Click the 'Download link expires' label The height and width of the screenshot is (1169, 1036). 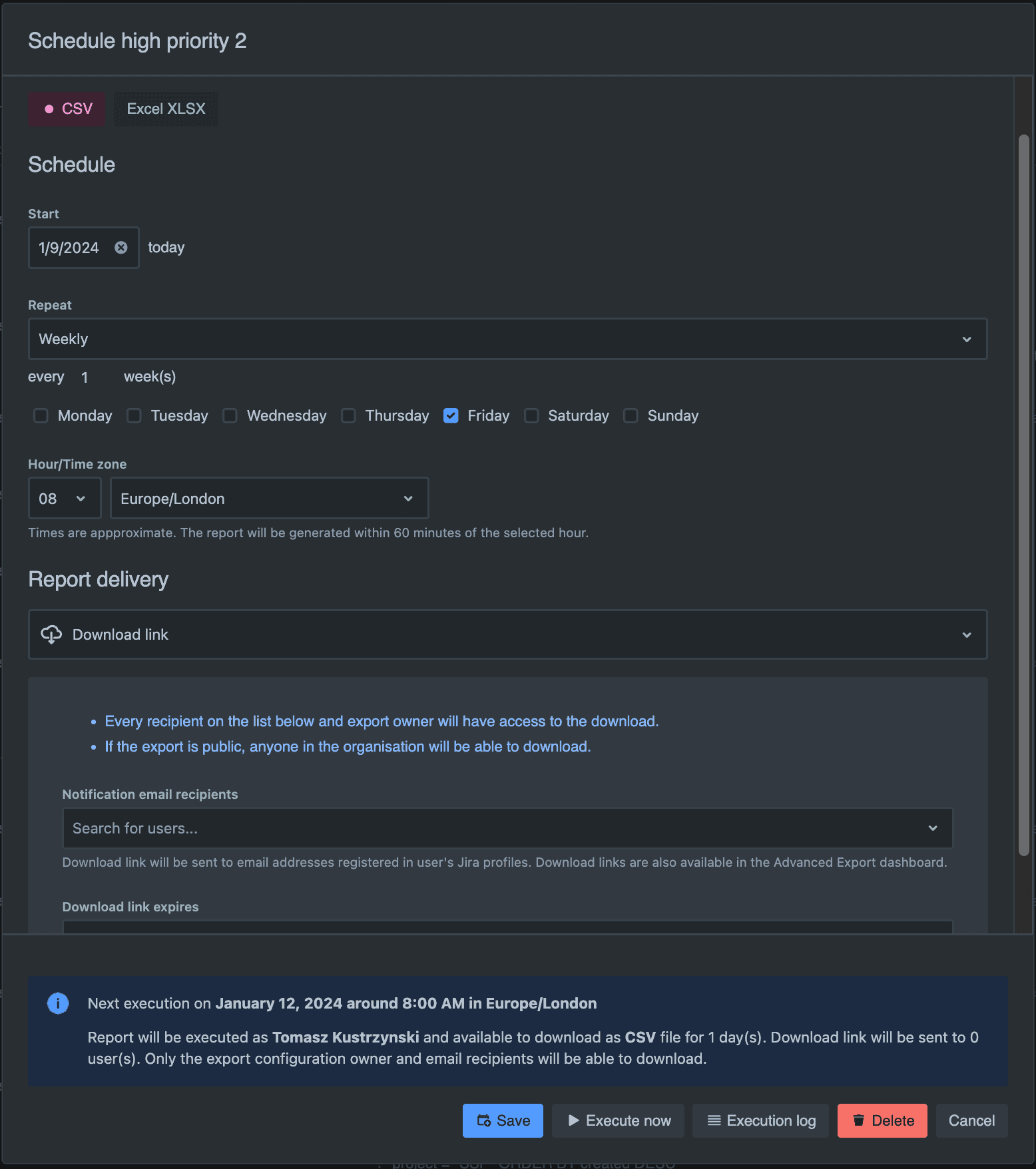[x=130, y=907]
